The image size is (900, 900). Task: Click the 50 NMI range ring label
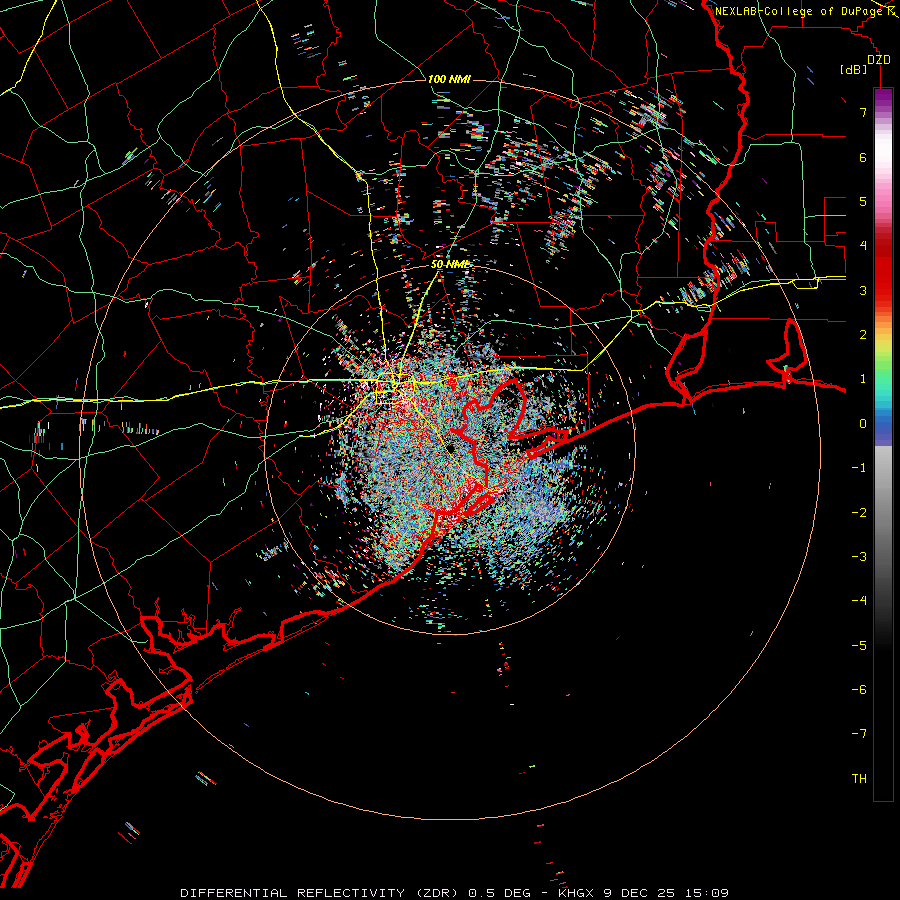point(449,264)
